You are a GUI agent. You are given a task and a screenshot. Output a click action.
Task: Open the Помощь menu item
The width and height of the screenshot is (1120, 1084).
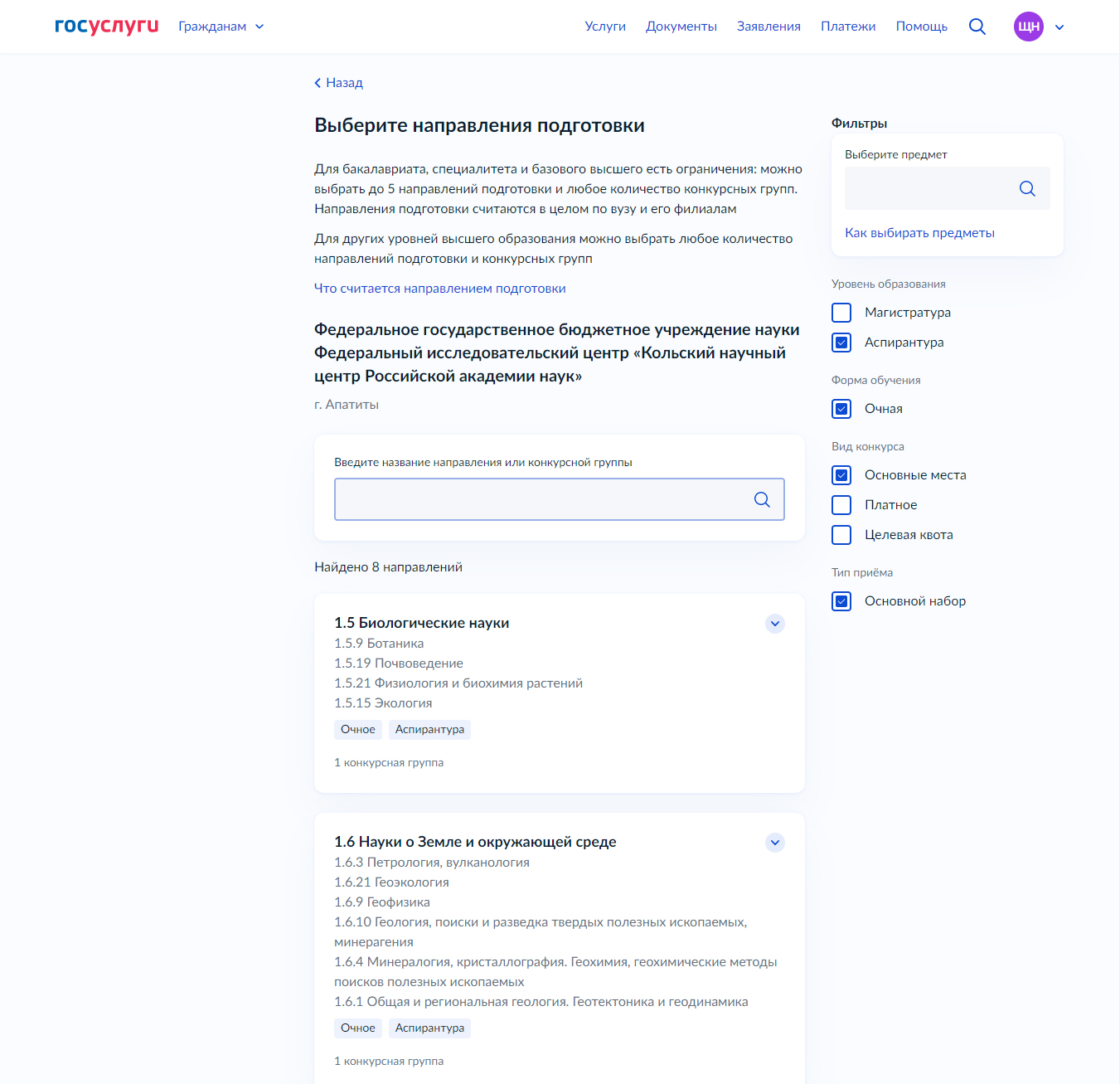pos(922,27)
